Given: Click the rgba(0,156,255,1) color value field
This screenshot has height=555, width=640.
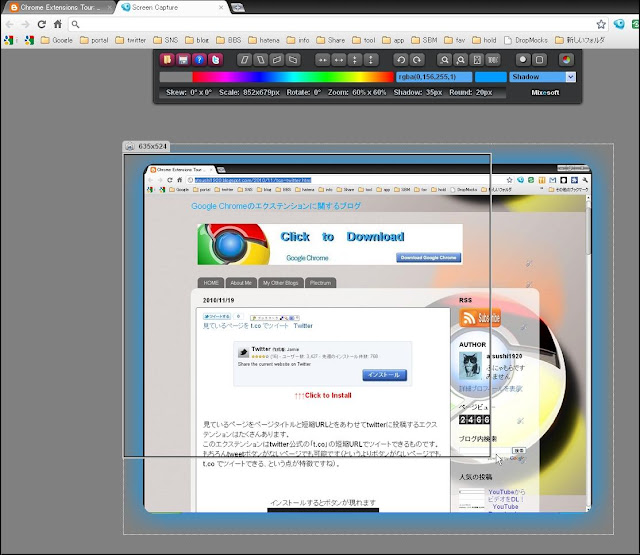Looking at the screenshot, I should click(434, 77).
